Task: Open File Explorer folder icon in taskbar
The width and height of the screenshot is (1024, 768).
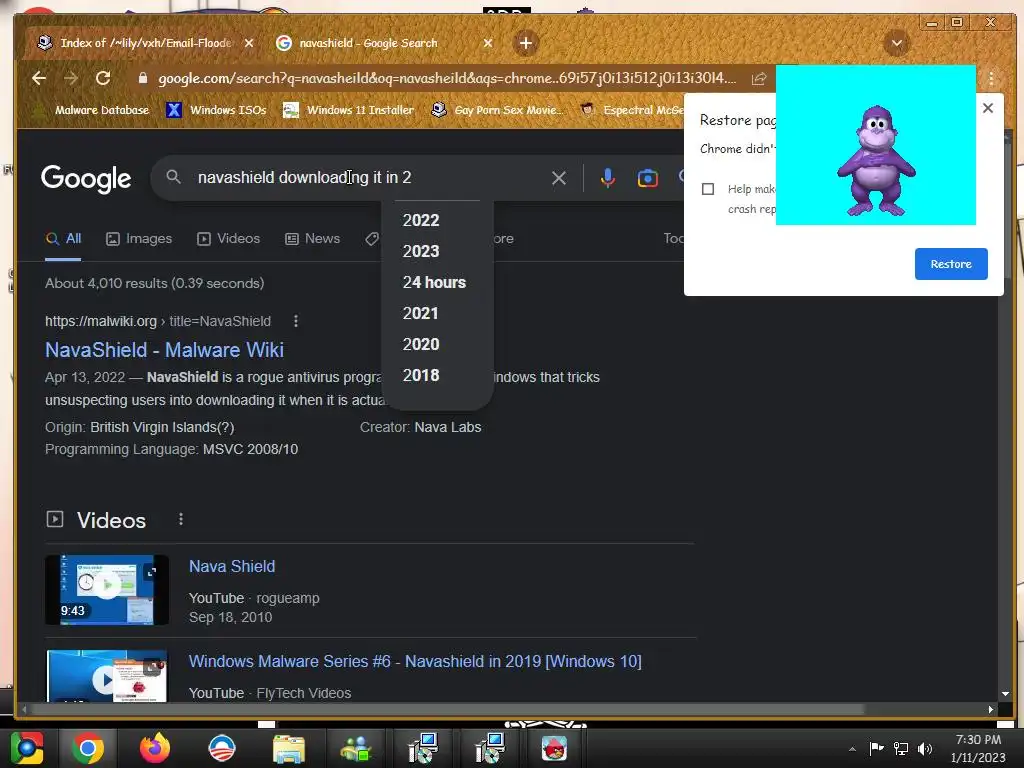Action: pyautogui.click(x=289, y=748)
